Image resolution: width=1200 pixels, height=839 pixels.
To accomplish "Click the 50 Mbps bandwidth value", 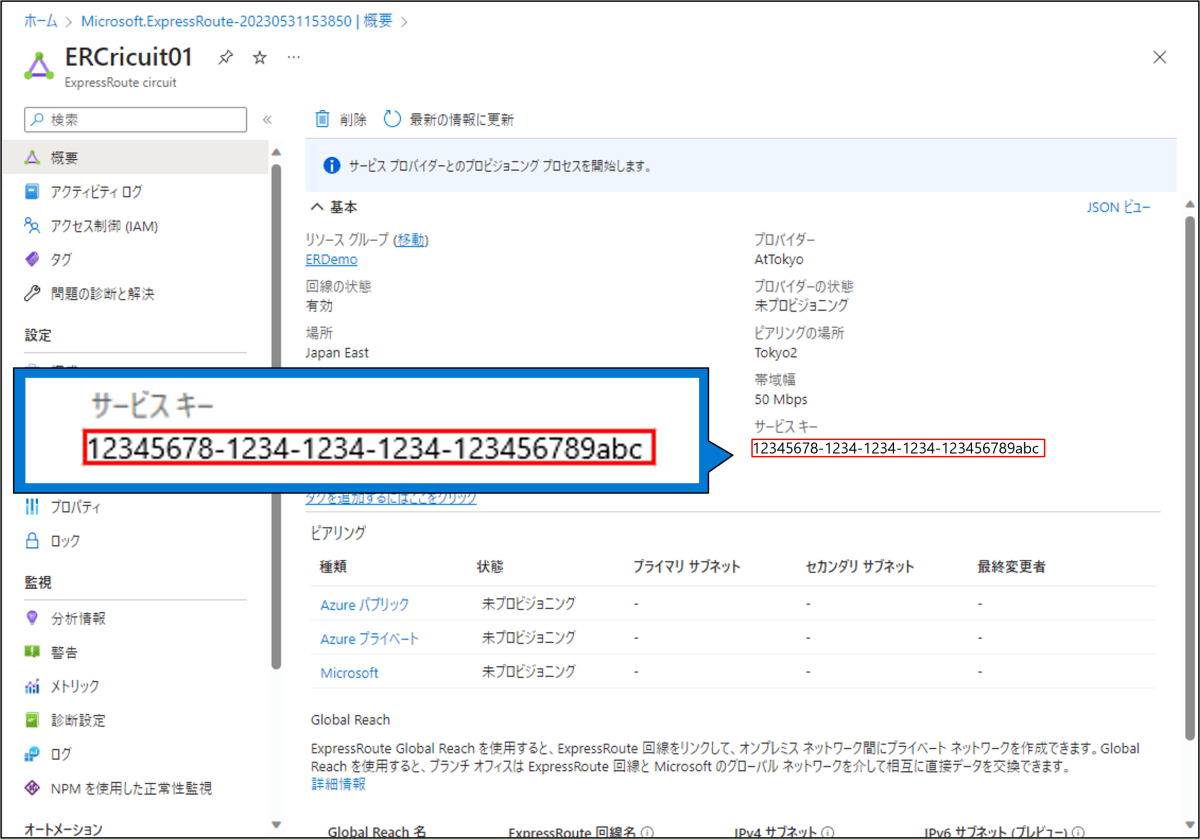I will (x=781, y=399).
